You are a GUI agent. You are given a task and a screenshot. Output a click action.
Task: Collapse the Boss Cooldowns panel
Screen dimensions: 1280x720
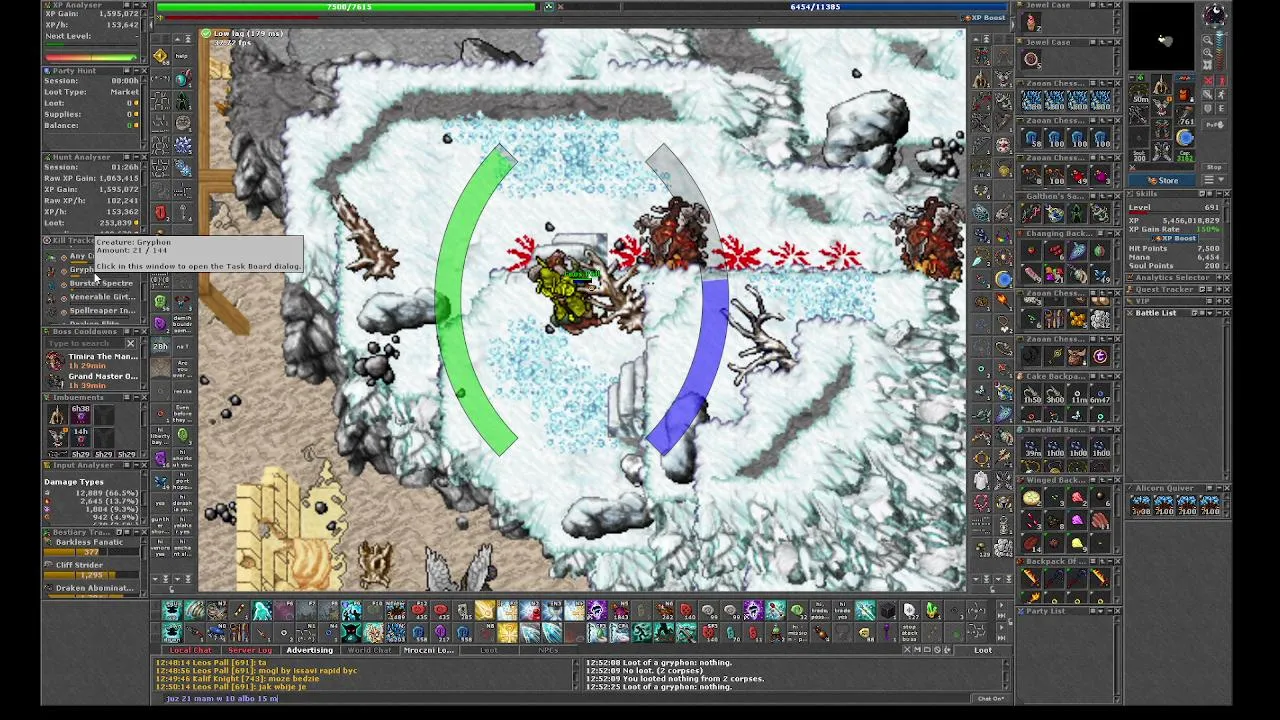pyautogui.click(x=136, y=332)
